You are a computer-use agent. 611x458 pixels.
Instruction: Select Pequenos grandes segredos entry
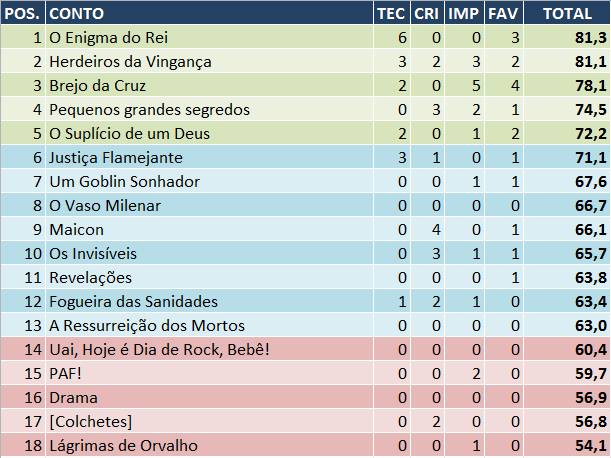(149, 109)
